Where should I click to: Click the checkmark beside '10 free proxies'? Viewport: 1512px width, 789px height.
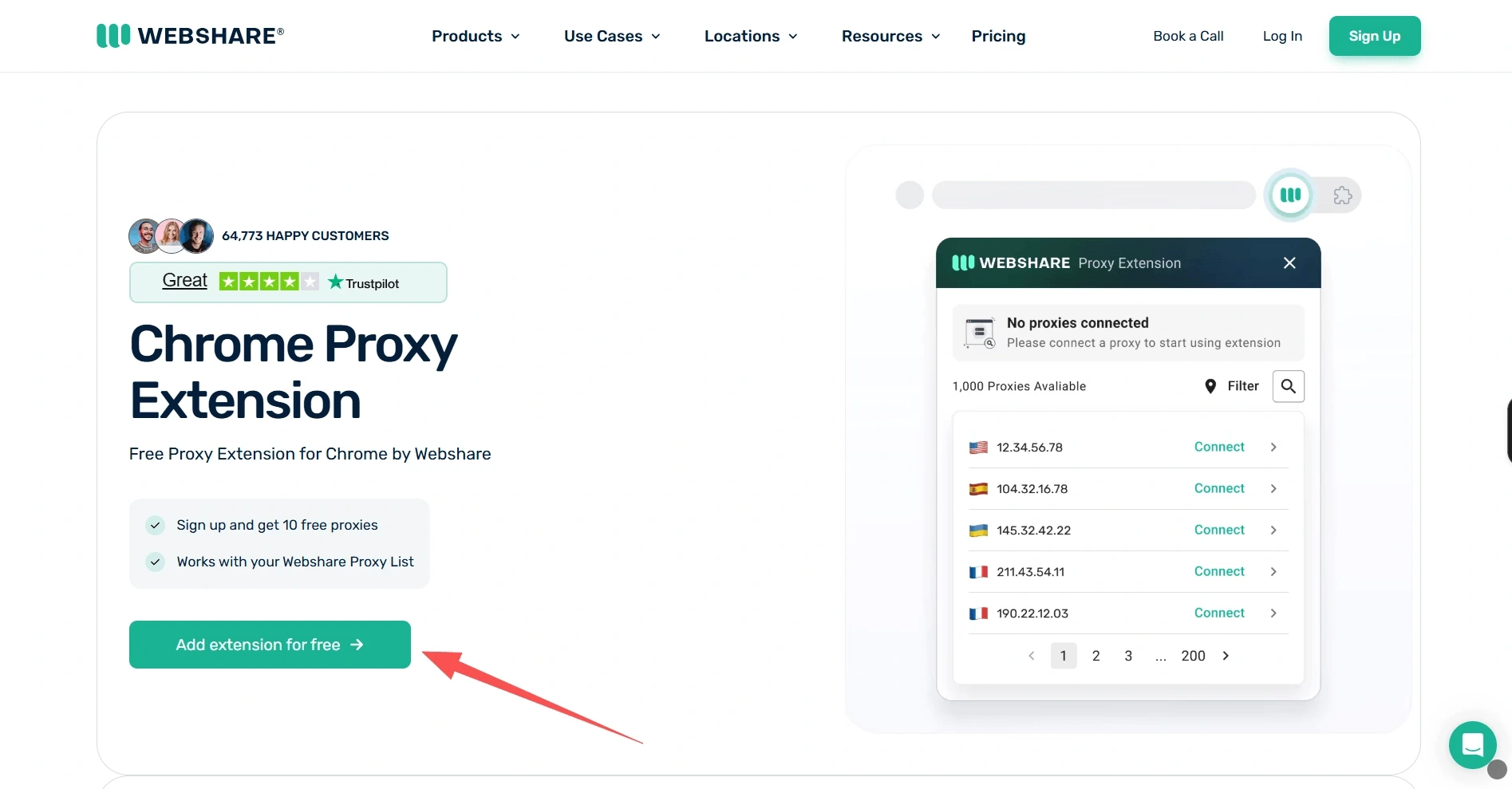(x=155, y=525)
